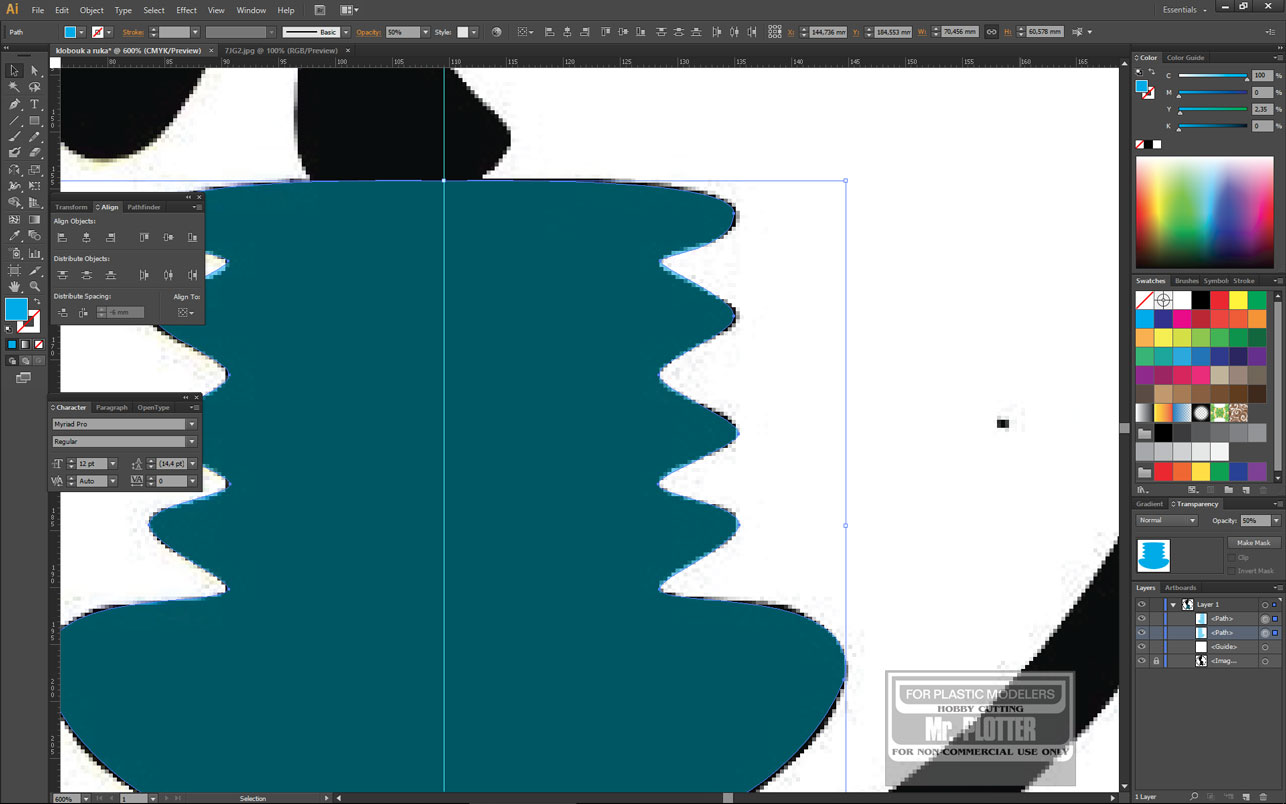Select the Artboard tool
Screen dimensions: 1286x804
click(14, 270)
